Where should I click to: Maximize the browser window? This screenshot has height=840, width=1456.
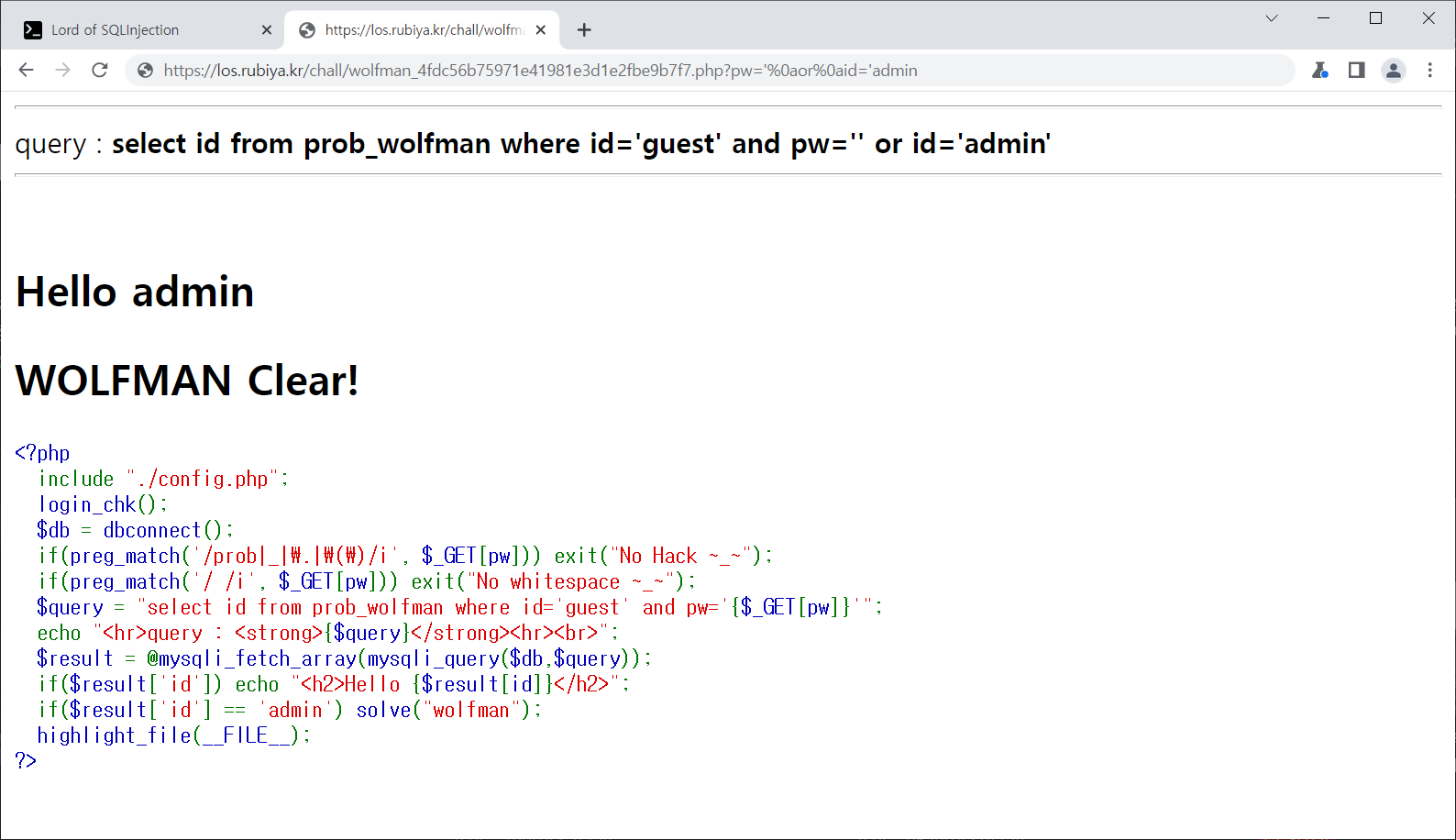coord(1375,18)
